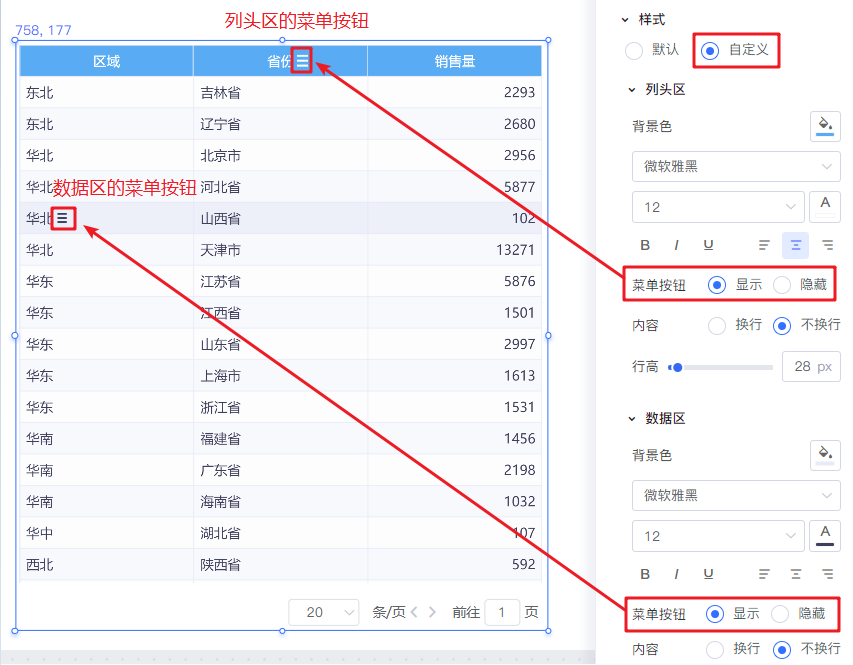Click sales value 1456
The image size is (853, 665).
520,439
